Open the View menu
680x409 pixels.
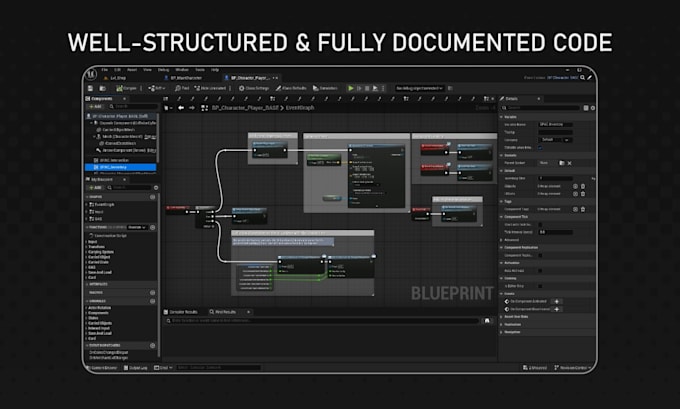[147, 70]
